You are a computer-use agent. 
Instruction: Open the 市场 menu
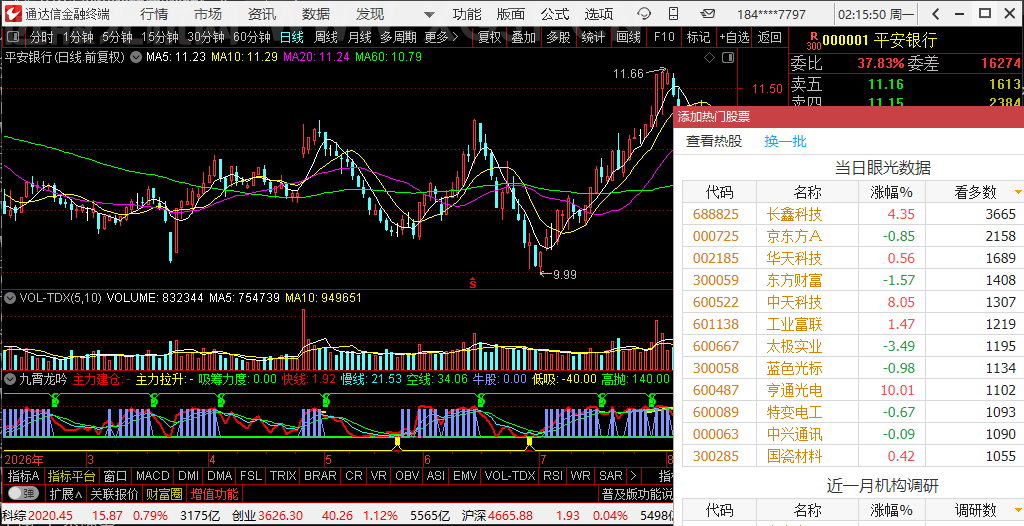[208, 14]
